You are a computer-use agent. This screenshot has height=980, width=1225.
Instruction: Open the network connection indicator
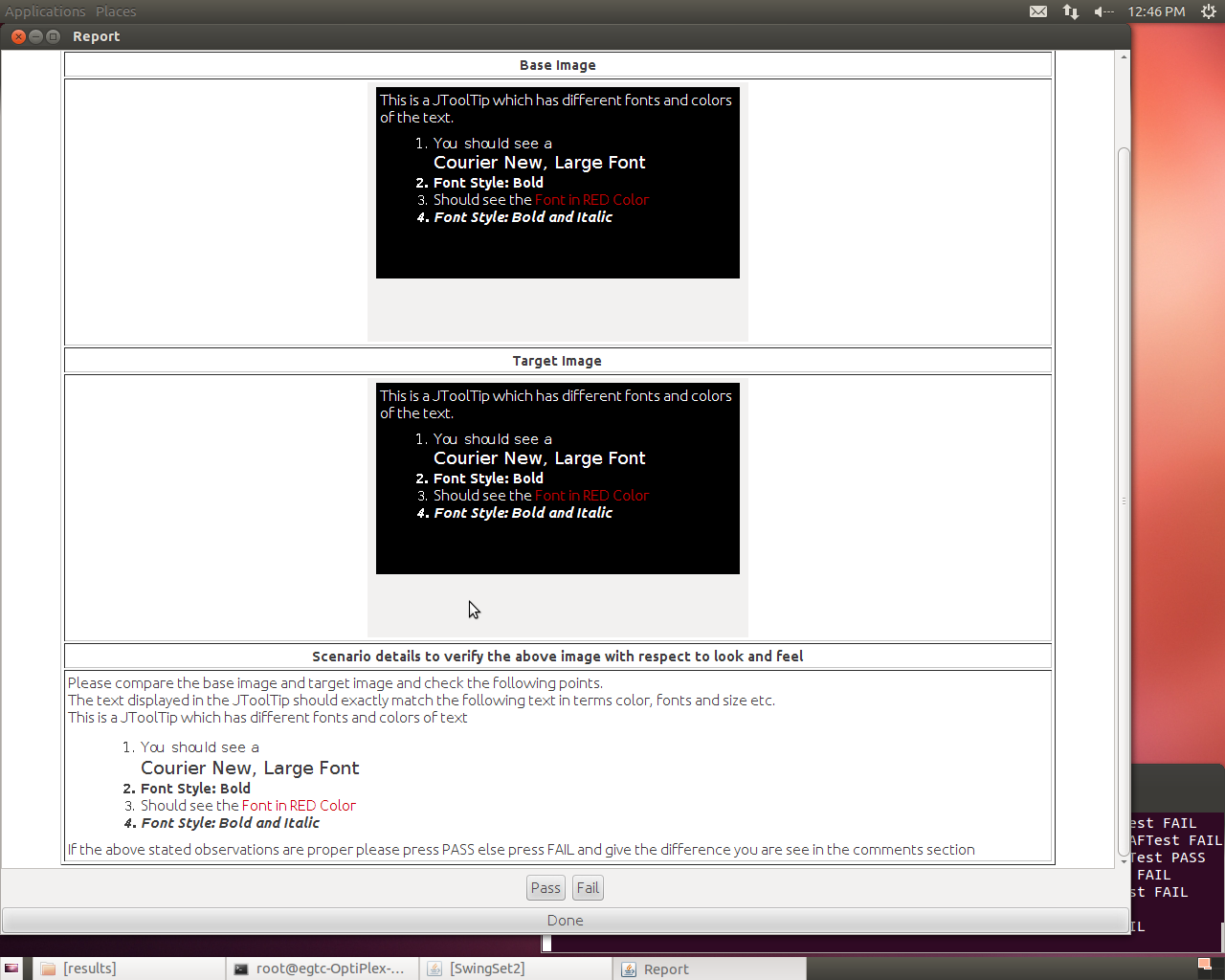click(1070, 11)
